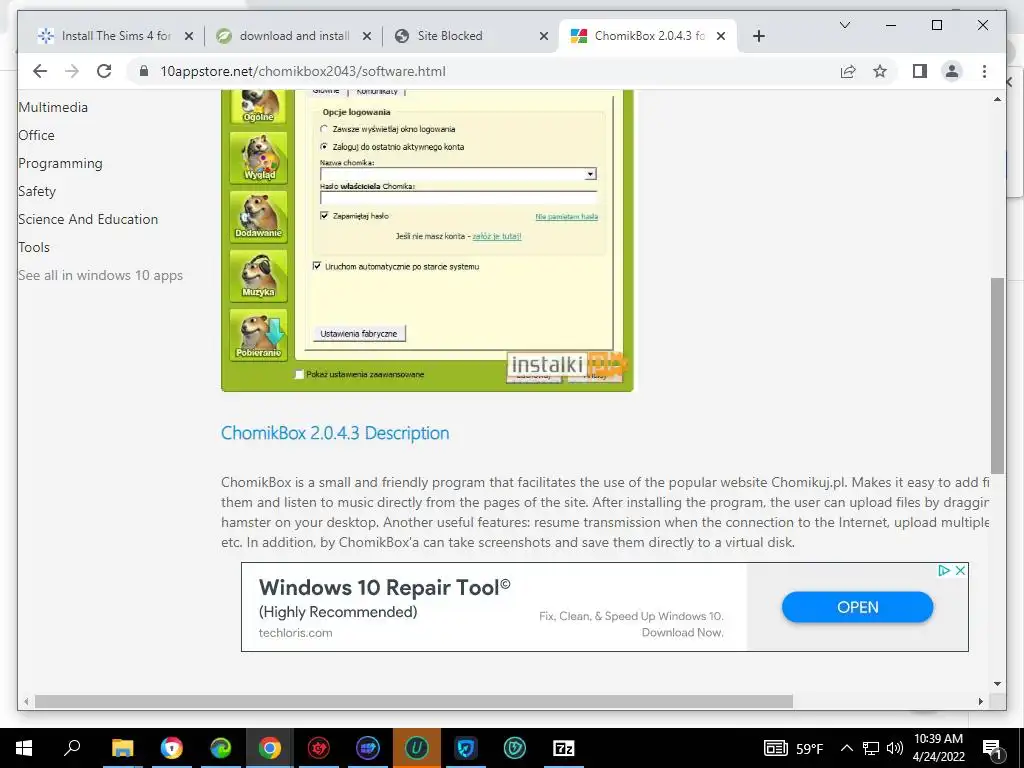Open the Chrome profile avatar menu
This screenshot has width=1024, height=768.
point(952,71)
